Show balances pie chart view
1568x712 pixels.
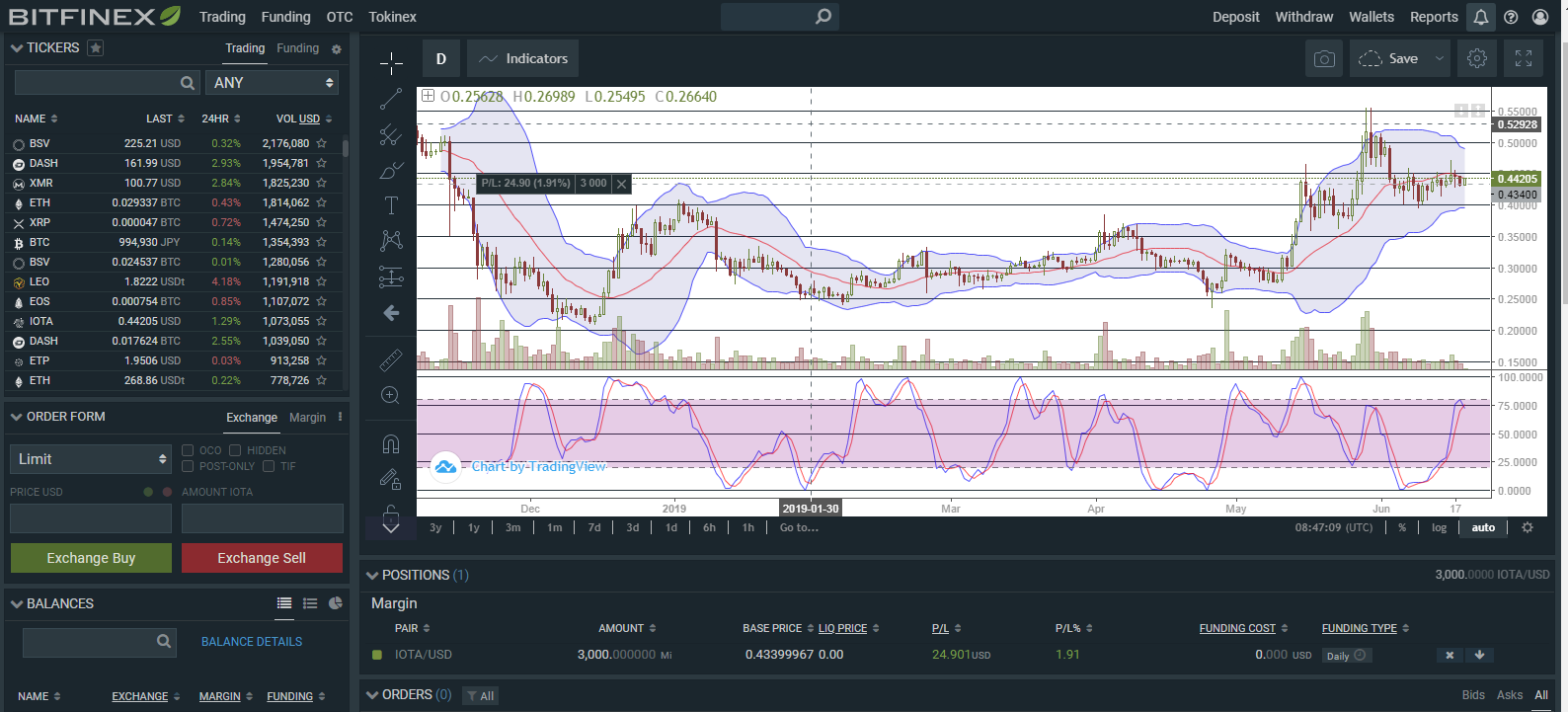pyautogui.click(x=336, y=603)
